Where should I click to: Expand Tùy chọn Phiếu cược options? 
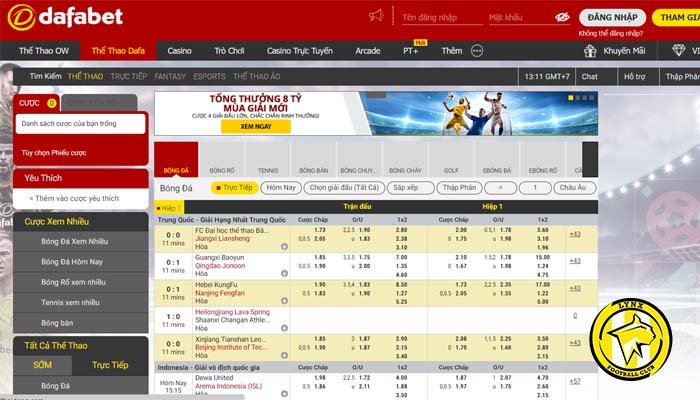pos(54,153)
